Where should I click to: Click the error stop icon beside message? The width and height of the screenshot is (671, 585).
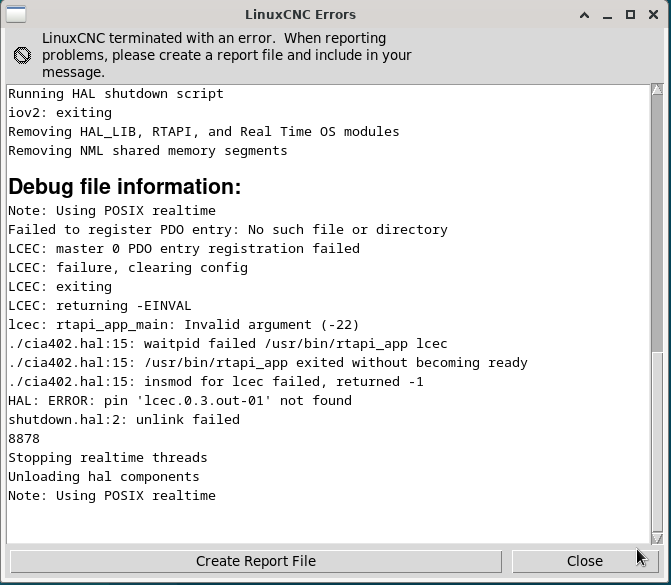tap(22, 55)
